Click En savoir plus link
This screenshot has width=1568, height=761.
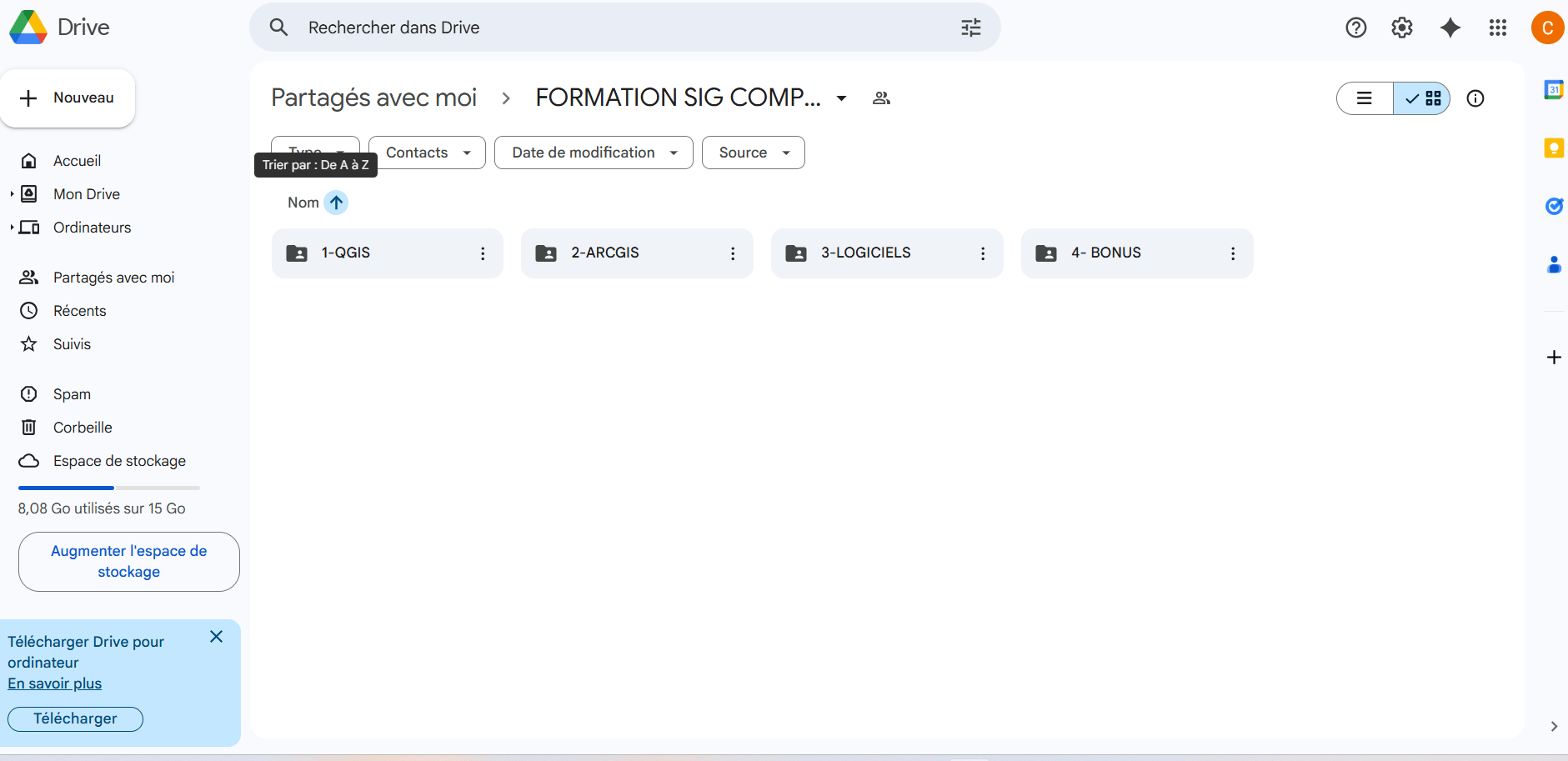55,683
